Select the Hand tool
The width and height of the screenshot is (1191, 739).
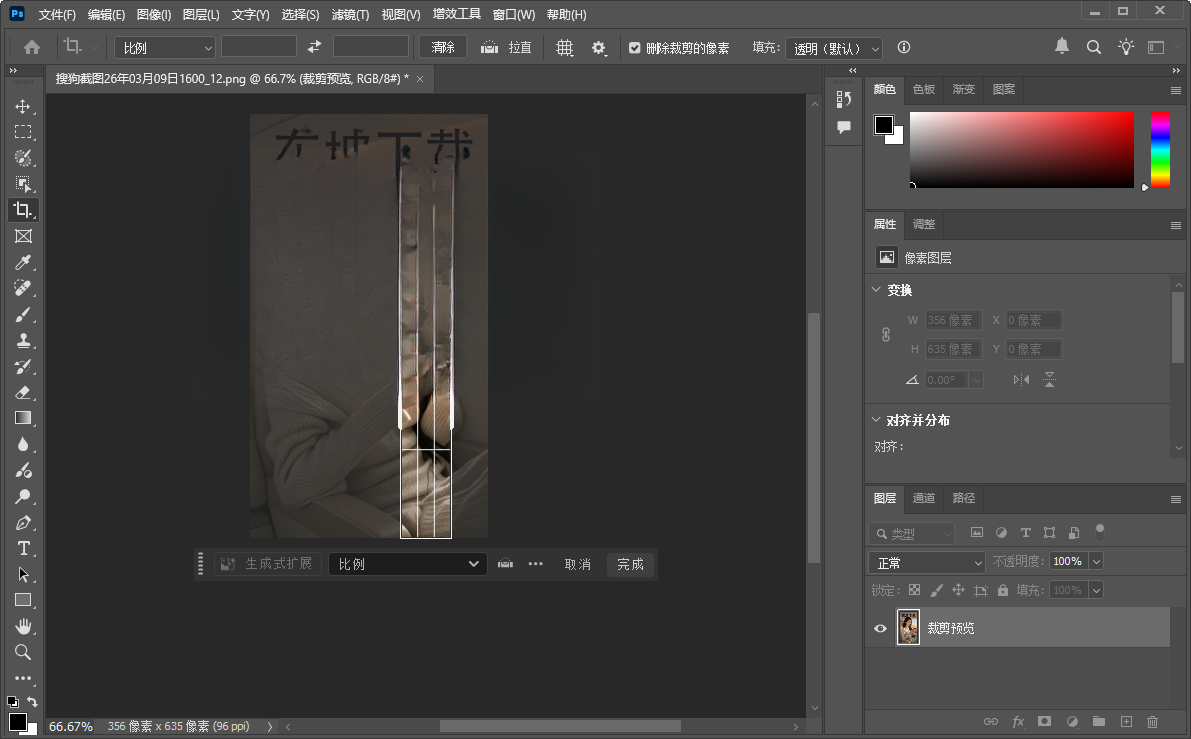point(23,627)
